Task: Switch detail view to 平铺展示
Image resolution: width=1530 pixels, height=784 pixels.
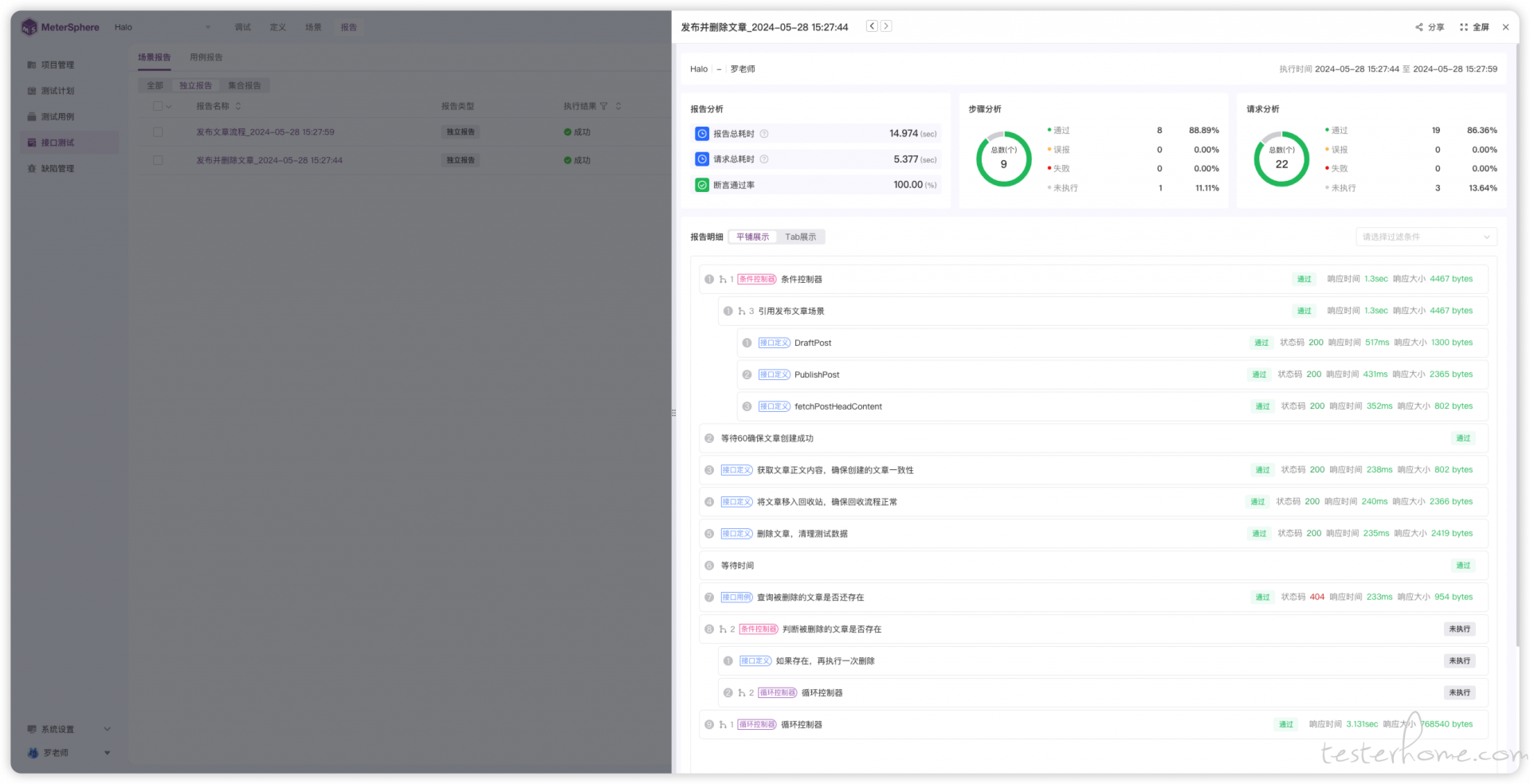Action: pos(753,237)
